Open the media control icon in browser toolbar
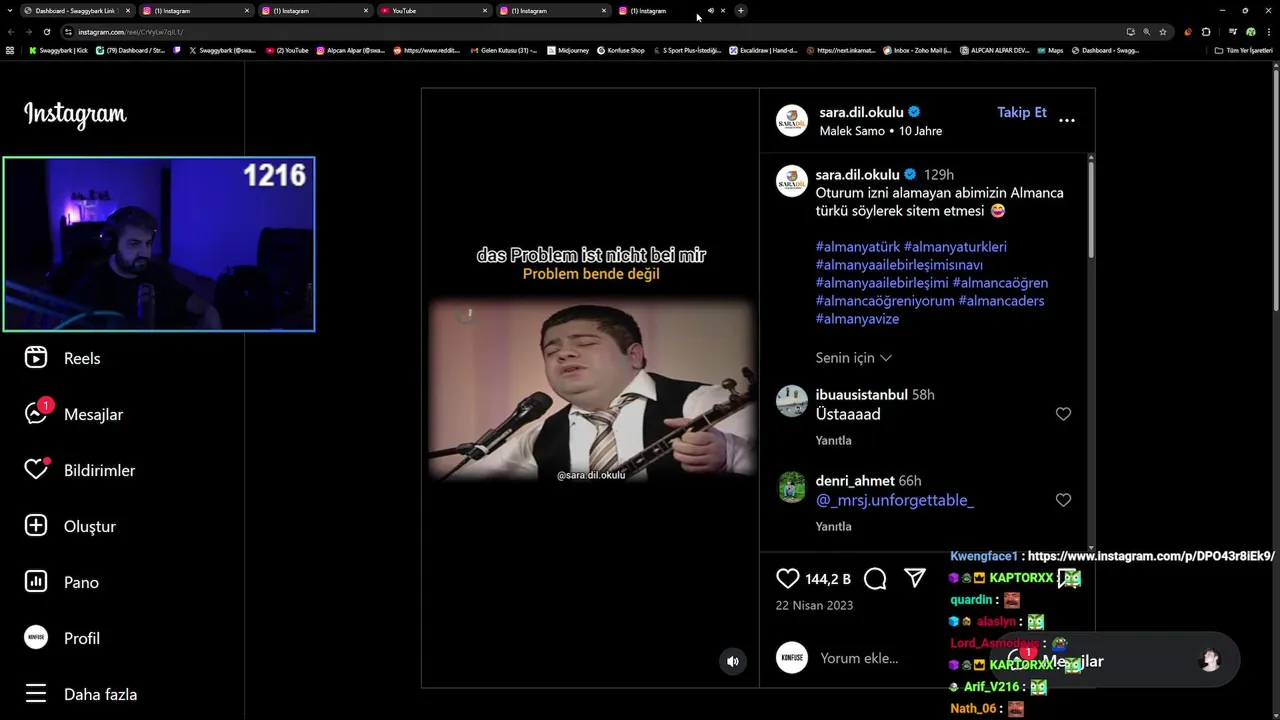Image resolution: width=1280 pixels, height=720 pixels. click(1233, 32)
